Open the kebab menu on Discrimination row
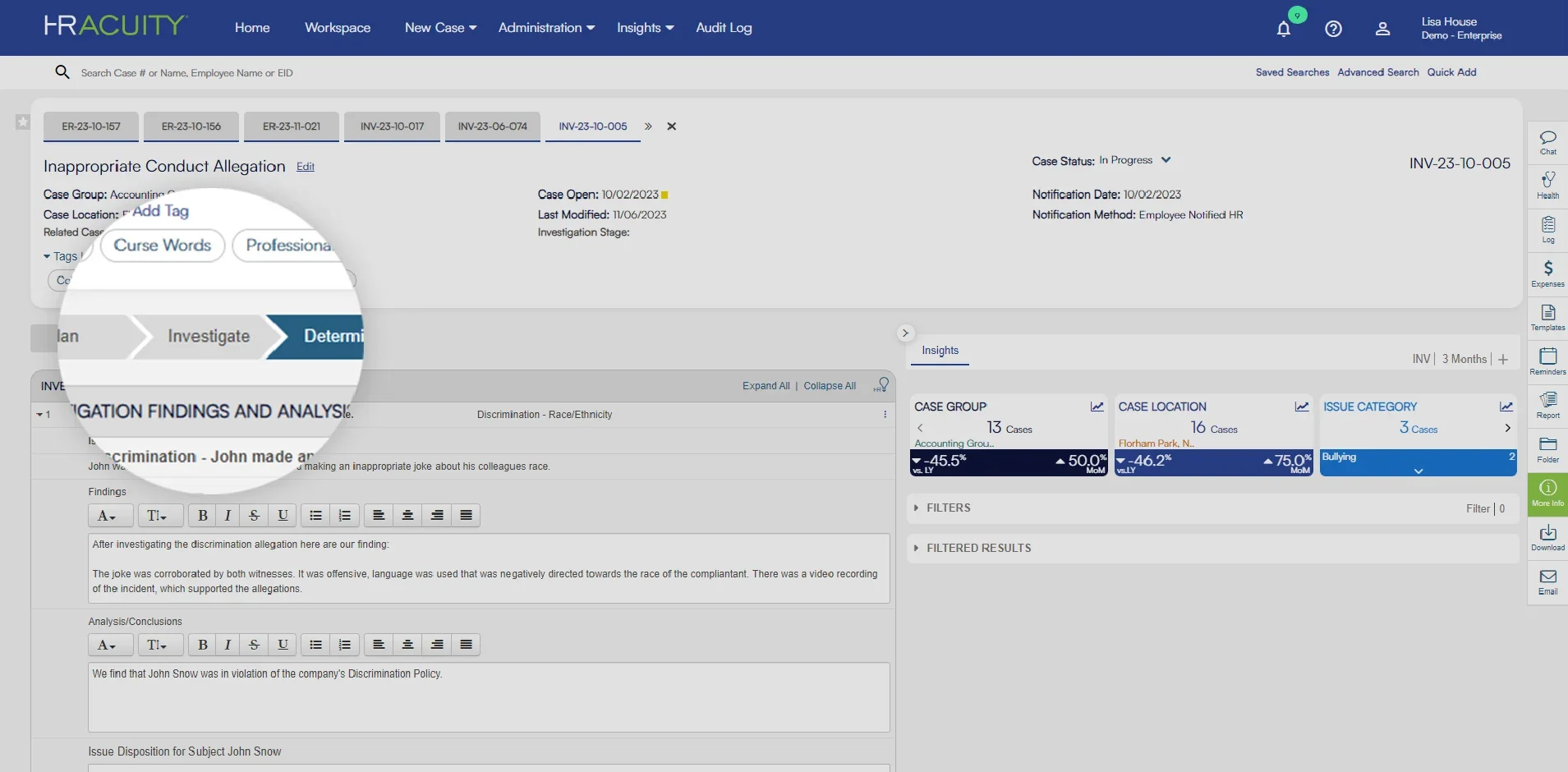 (x=885, y=415)
